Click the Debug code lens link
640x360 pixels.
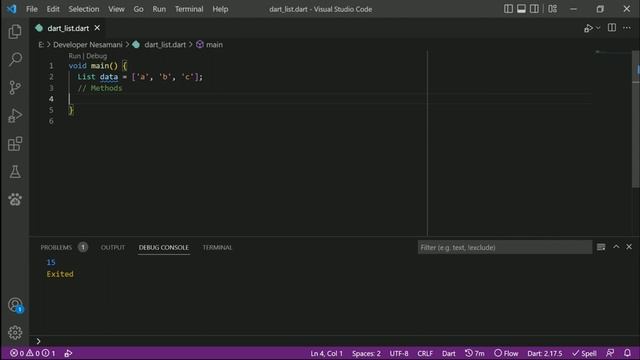(x=97, y=56)
